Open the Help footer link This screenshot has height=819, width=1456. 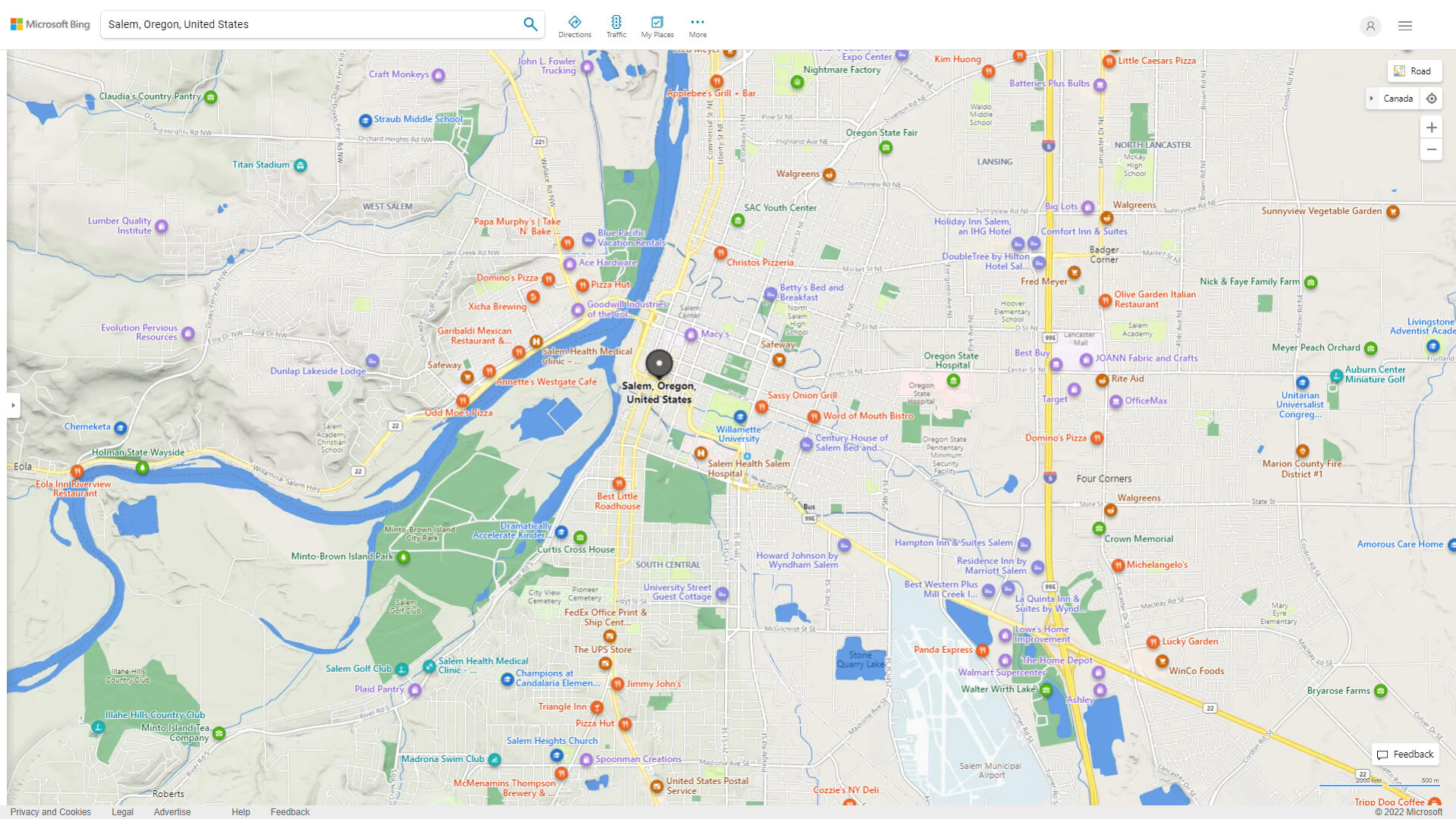click(240, 811)
